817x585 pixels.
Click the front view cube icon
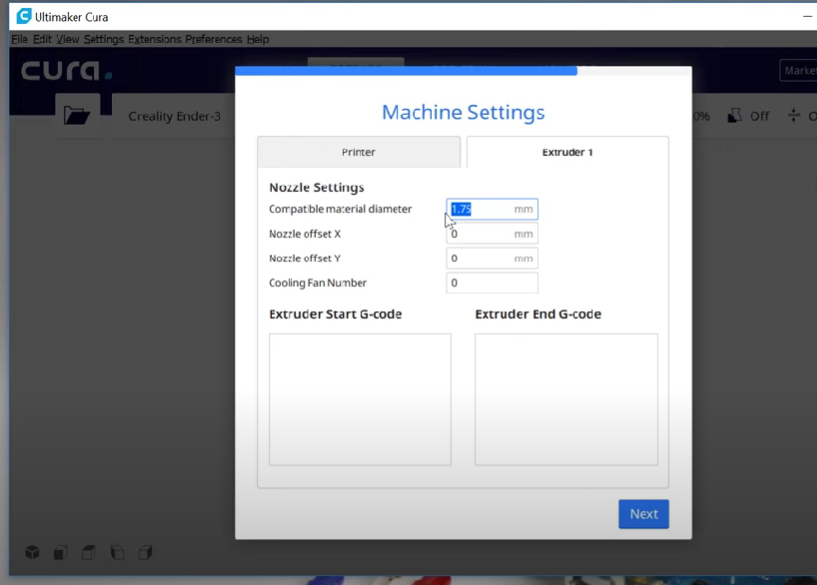[x=60, y=552]
